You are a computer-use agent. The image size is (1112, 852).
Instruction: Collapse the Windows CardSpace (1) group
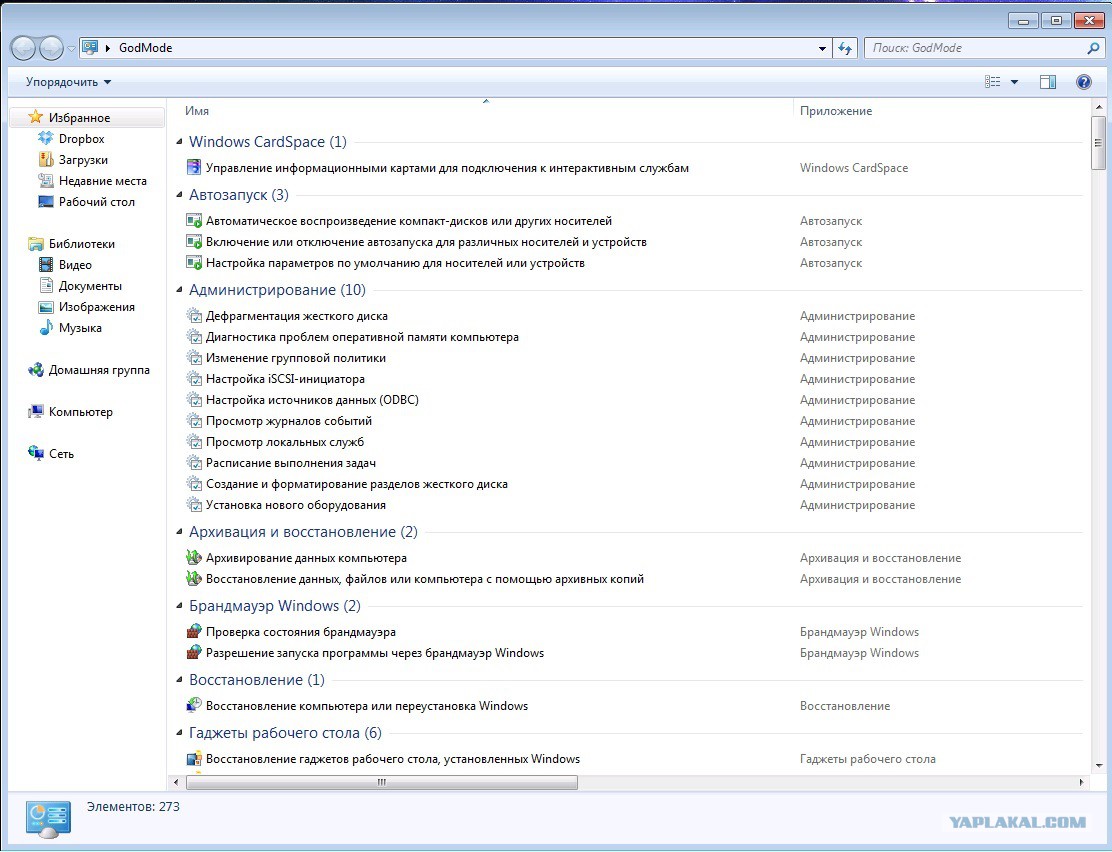[179, 142]
